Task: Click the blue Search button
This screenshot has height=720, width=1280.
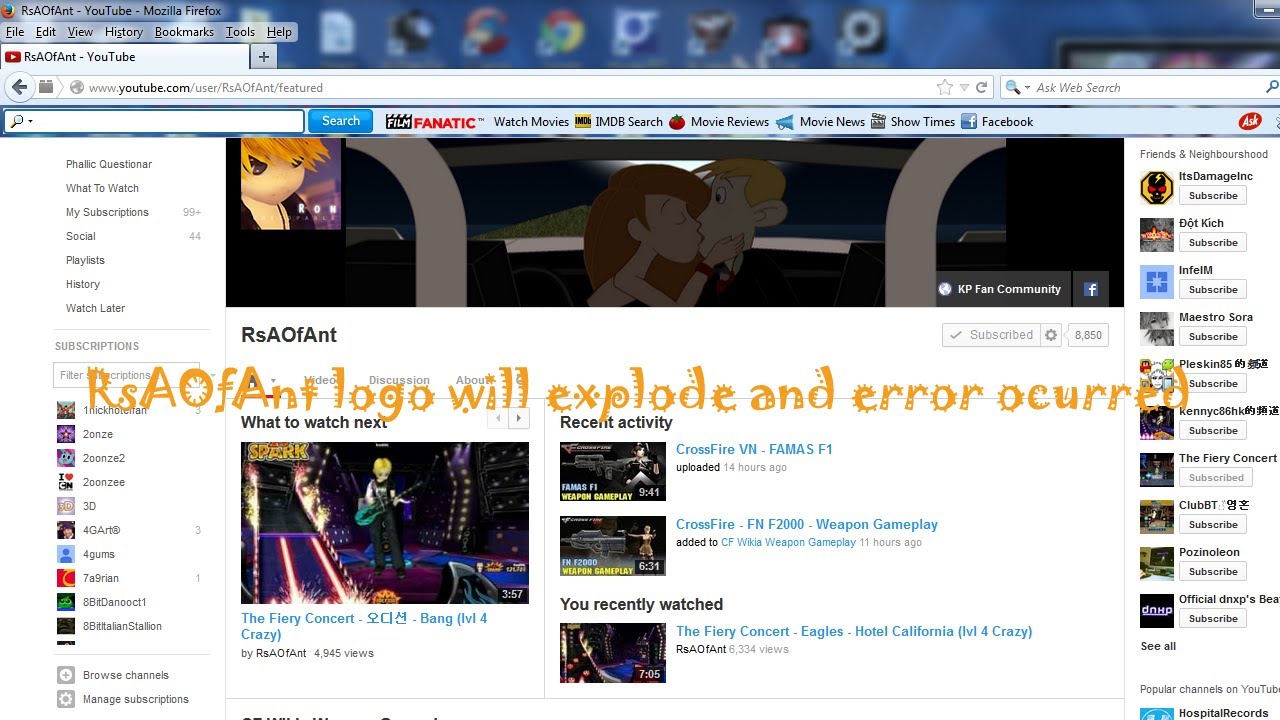Action: click(x=340, y=121)
